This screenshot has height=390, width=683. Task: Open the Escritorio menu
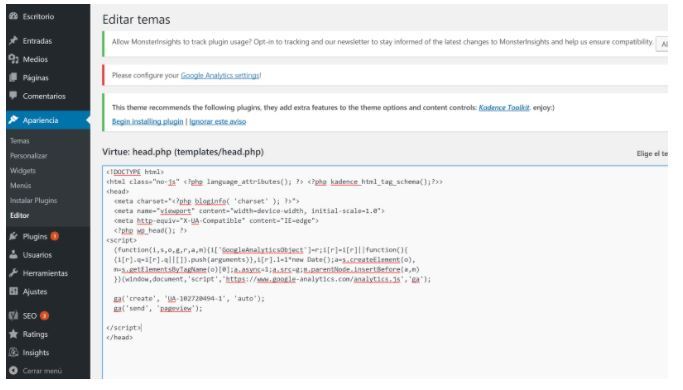tap(38, 17)
